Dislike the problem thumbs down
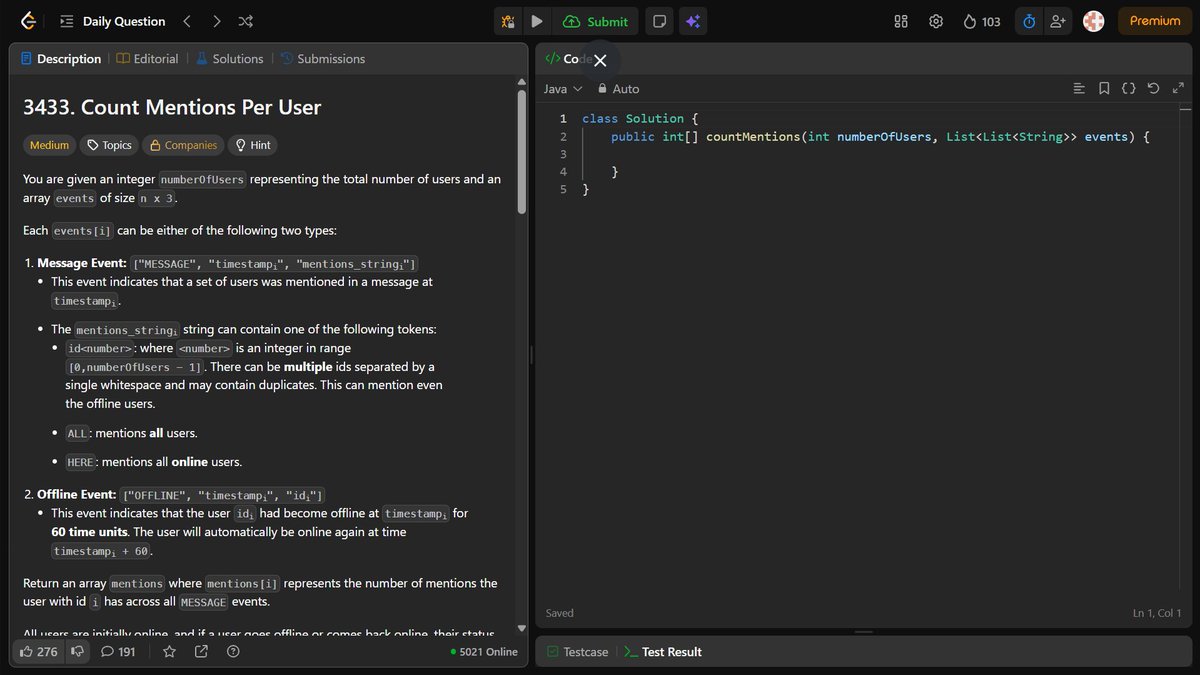 (77, 652)
